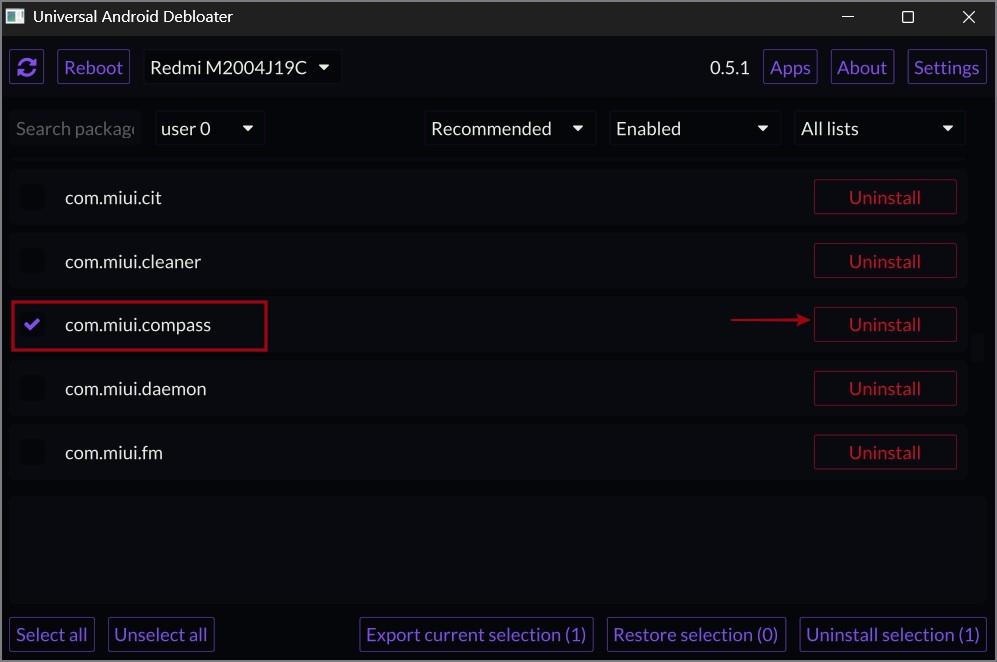This screenshot has width=997, height=662.
Task: Open the Recommended filter dropdown
Action: coord(509,129)
